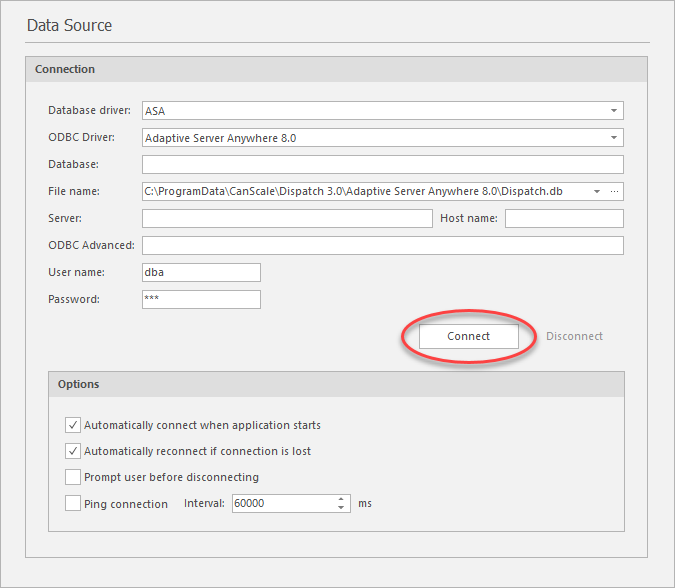Focus the ODBC Advanced field
The height and width of the screenshot is (588, 675).
coord(382,245)
